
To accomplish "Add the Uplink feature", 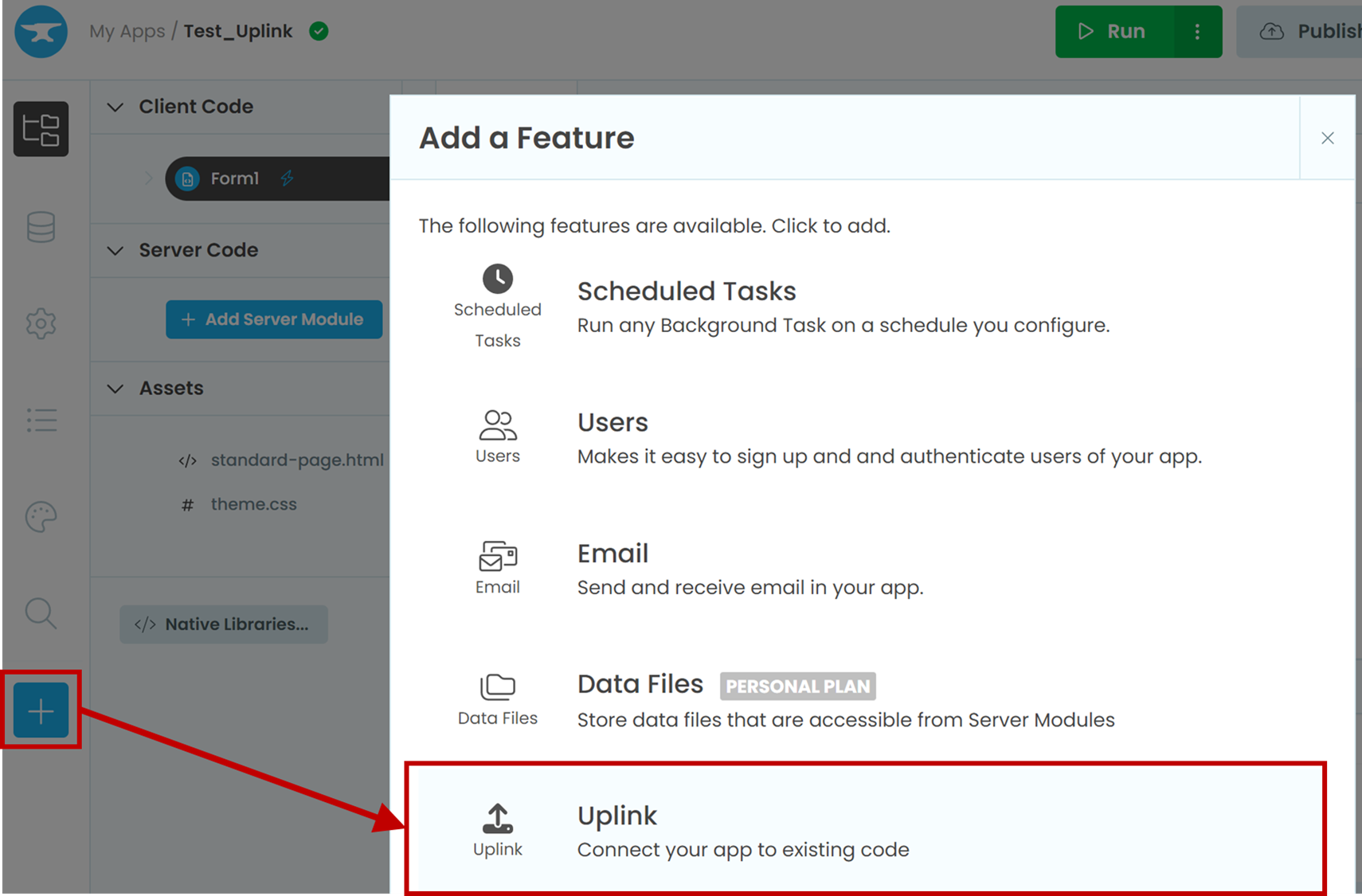I will coord(865,829).
